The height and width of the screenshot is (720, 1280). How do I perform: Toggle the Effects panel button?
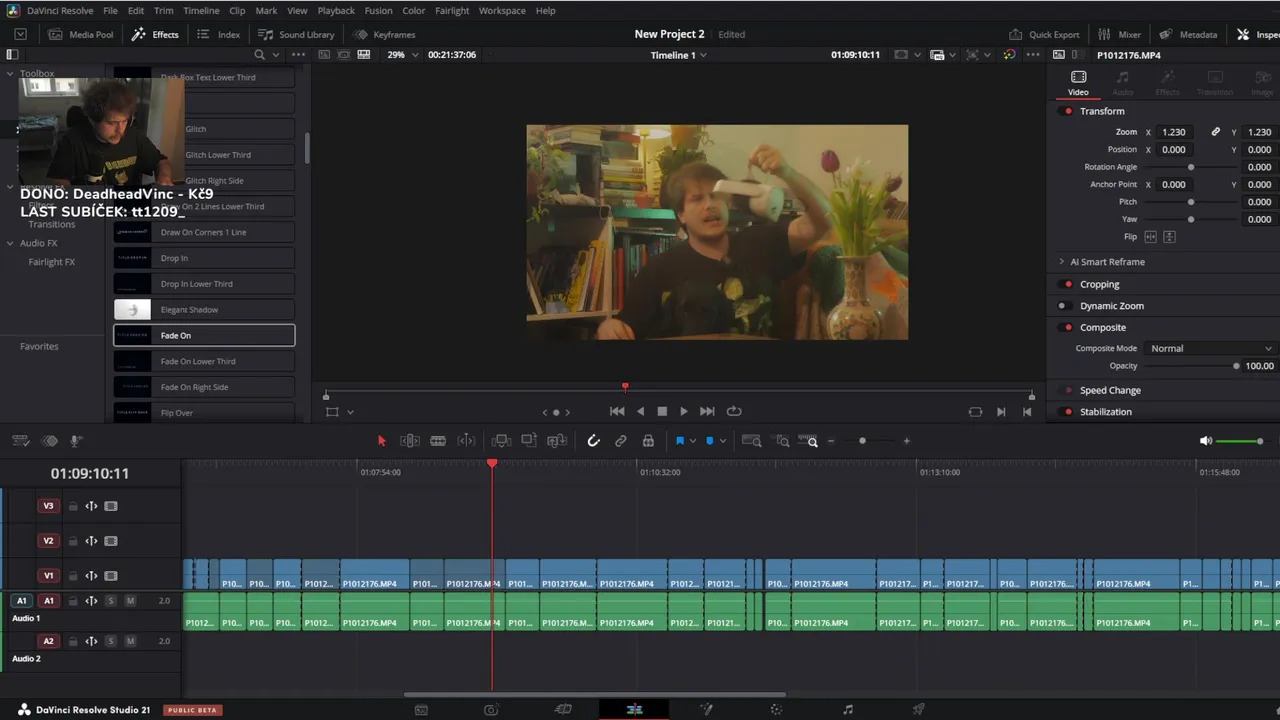(155, 34)
